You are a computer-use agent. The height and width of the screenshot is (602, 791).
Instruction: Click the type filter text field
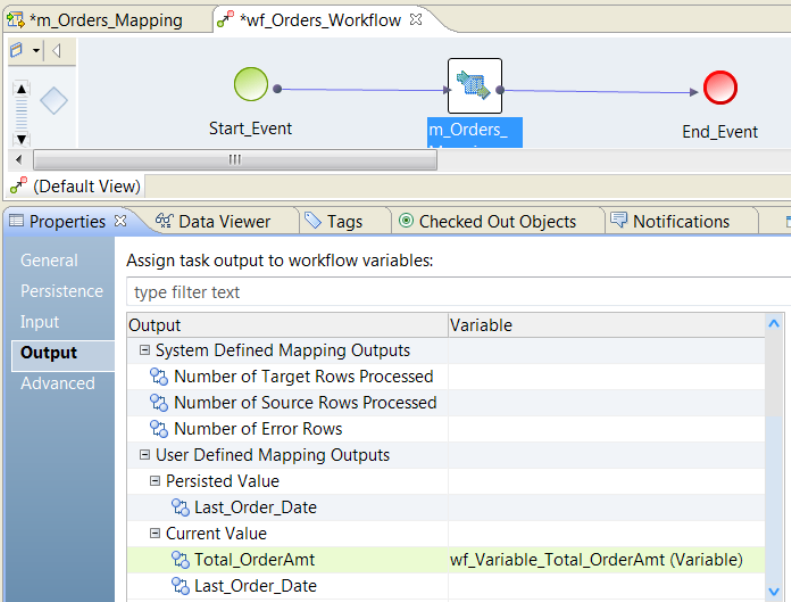pos(450,292)
